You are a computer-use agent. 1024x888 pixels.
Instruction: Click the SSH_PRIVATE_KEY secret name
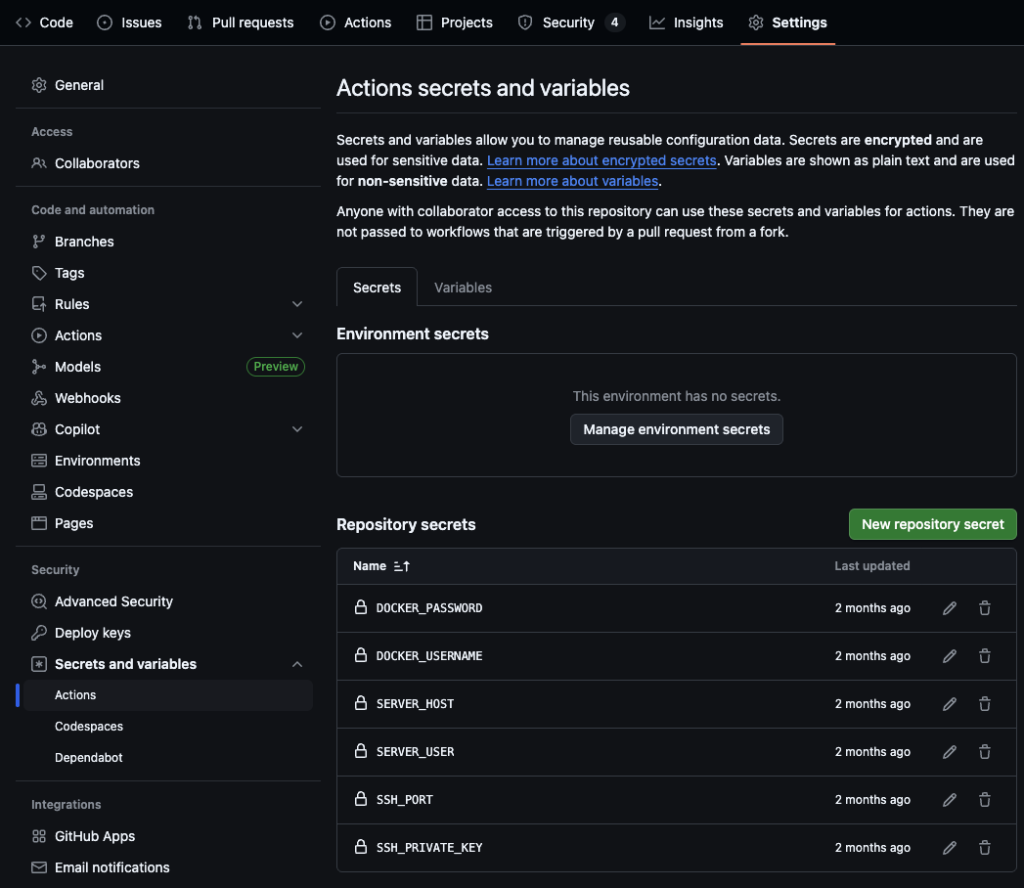tap(429, 848)
